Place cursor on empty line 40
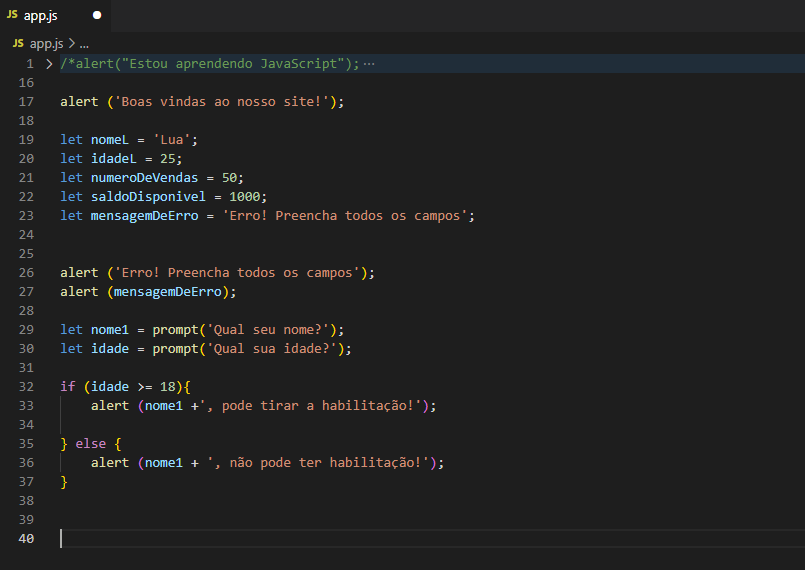Screen dimensions: 805x570 (x=432, y=539)
